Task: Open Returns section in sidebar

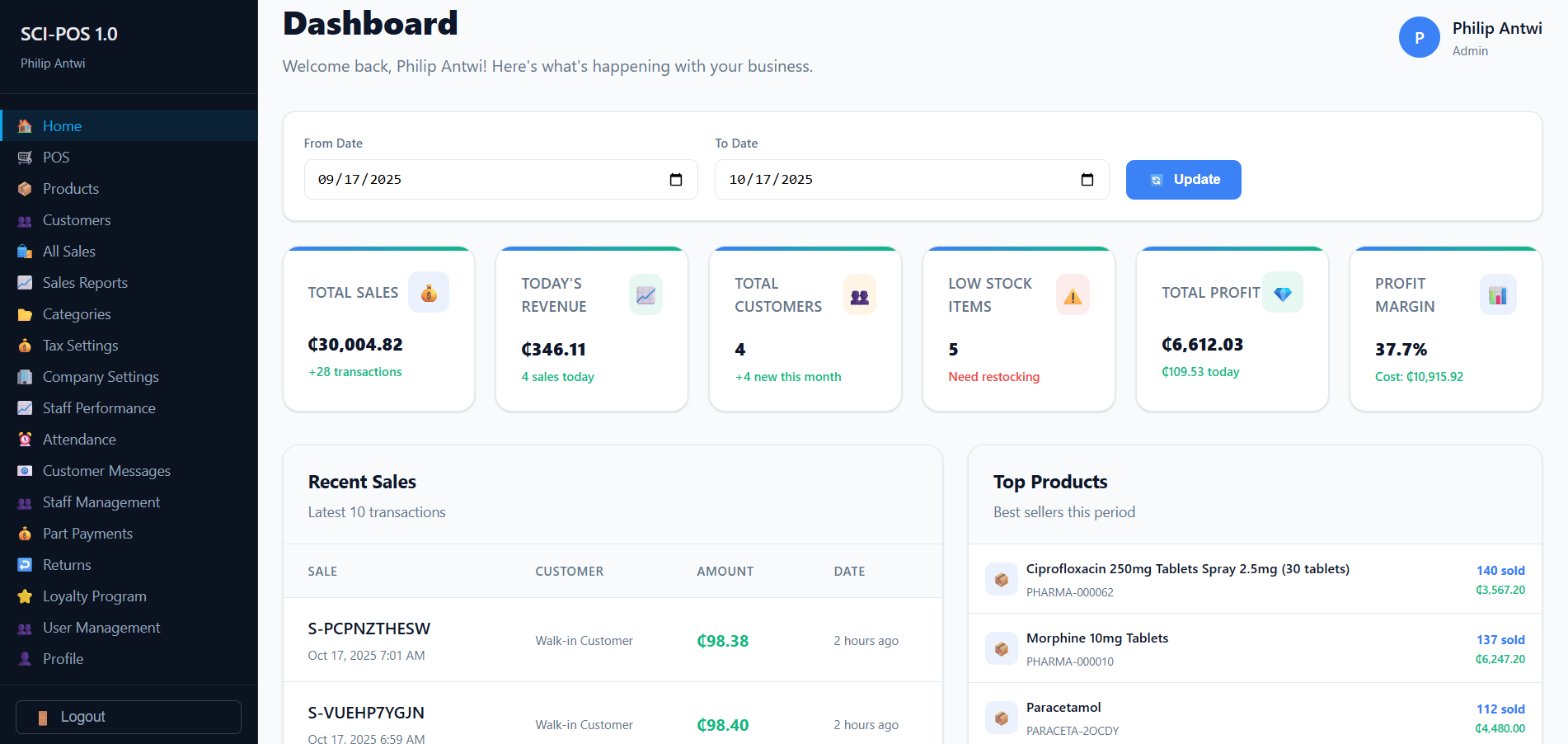Action: tap(67, 565)
